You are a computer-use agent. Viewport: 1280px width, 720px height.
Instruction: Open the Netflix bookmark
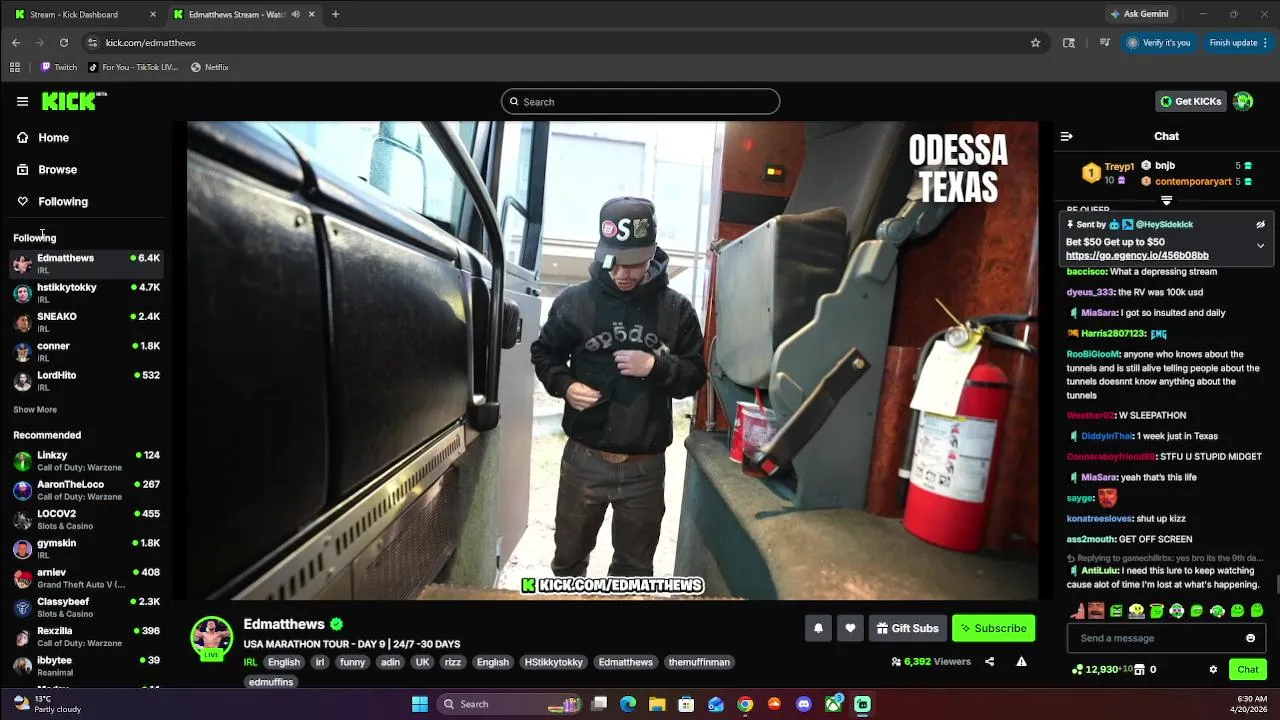pyautogui.click(x=210, y=67)
